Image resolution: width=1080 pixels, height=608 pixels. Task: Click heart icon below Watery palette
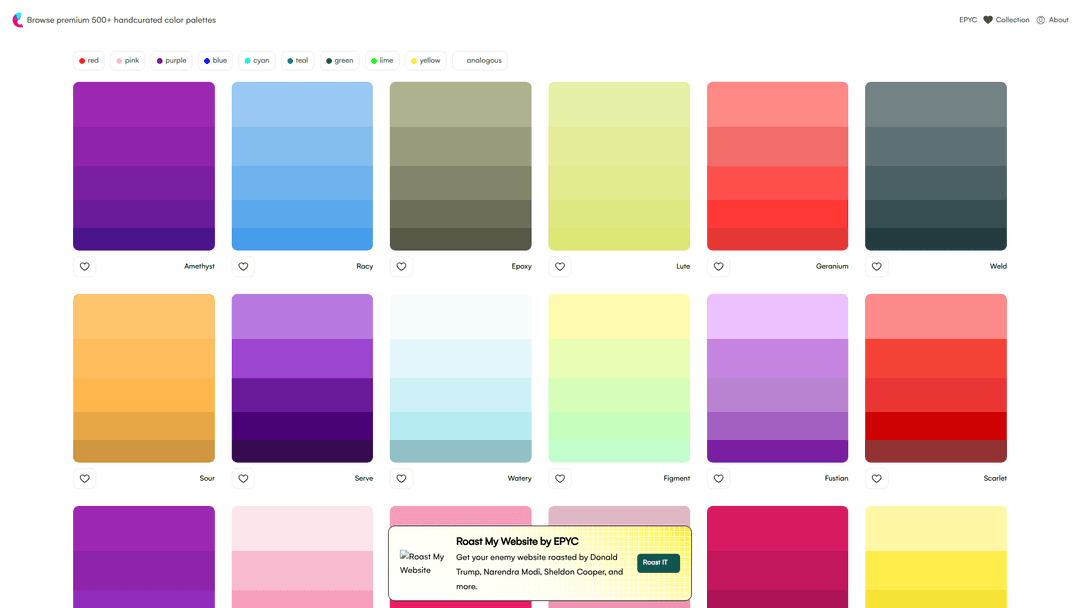pyautogui.click(x=401, y=479)
